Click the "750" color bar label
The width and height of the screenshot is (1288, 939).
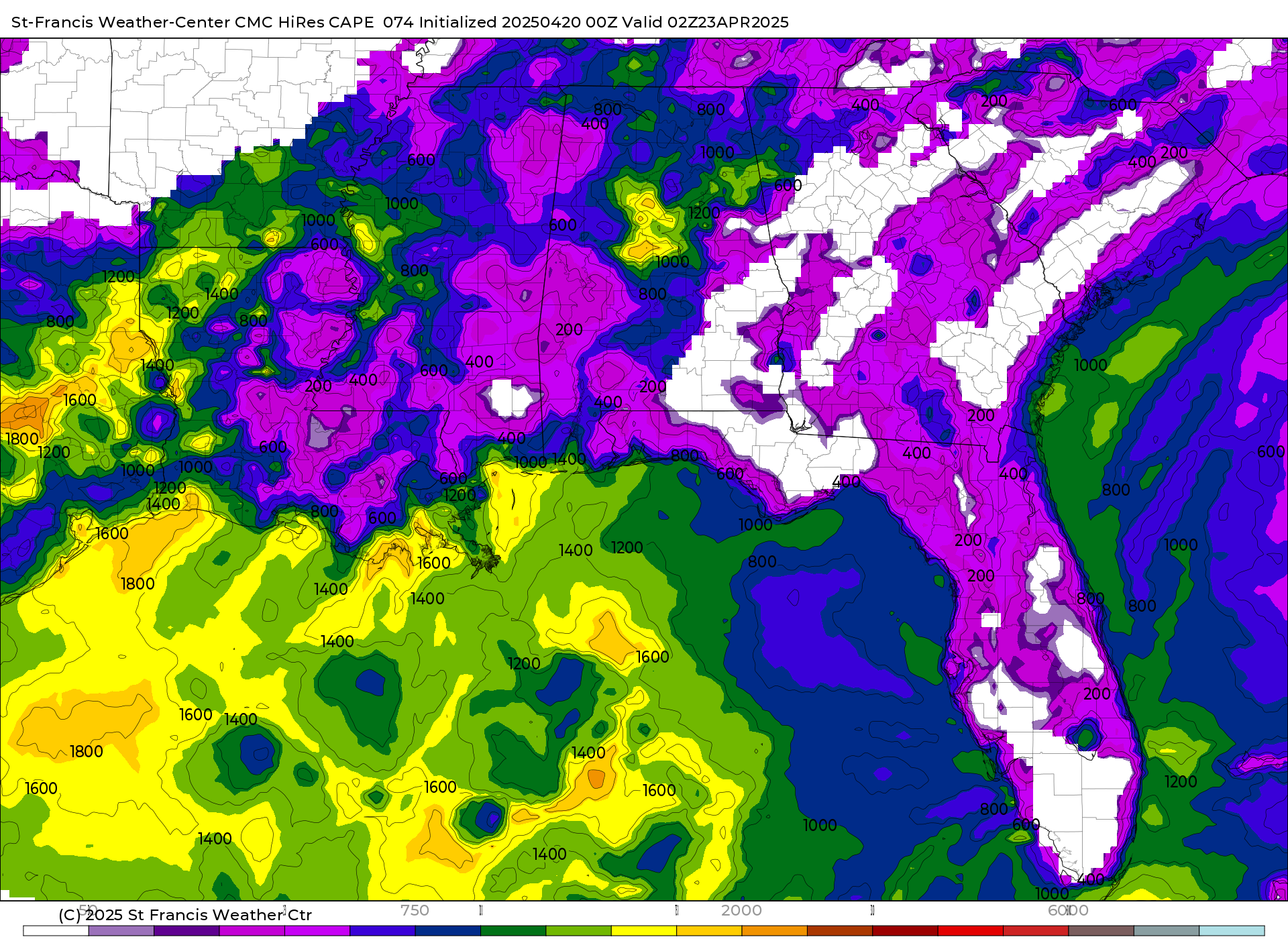click(x=415, y=910)
